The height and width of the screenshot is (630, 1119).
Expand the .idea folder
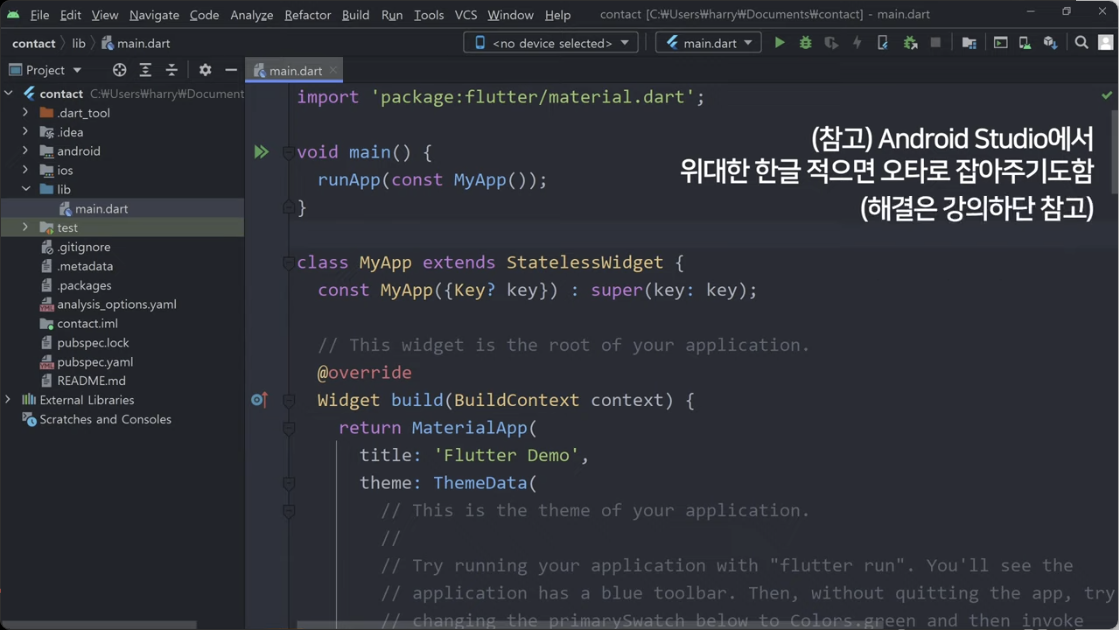pos(26,132)
